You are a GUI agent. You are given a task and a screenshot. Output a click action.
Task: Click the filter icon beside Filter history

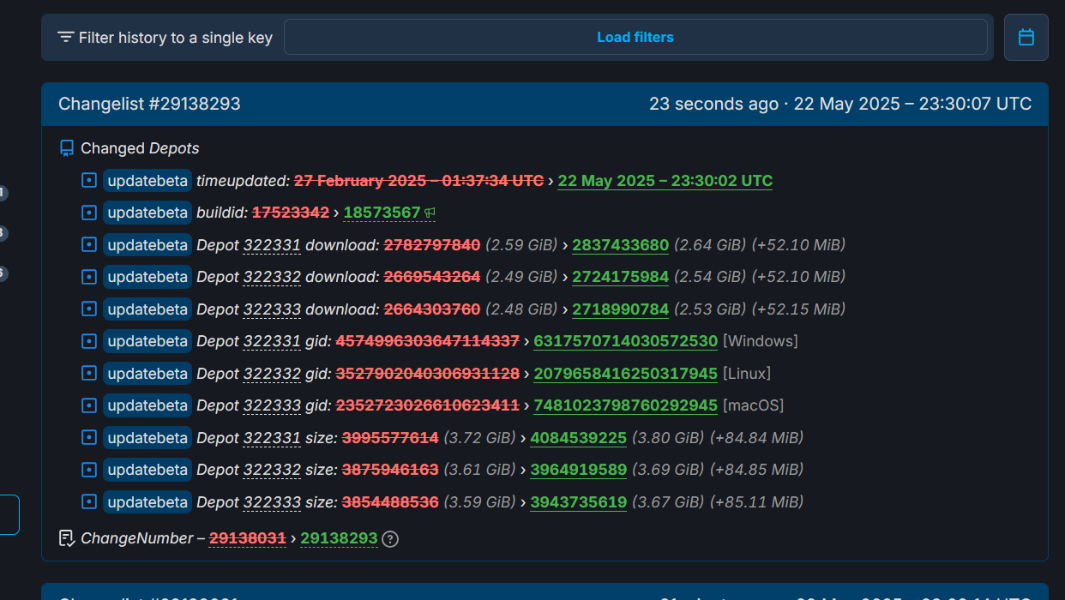click(66, 37)
